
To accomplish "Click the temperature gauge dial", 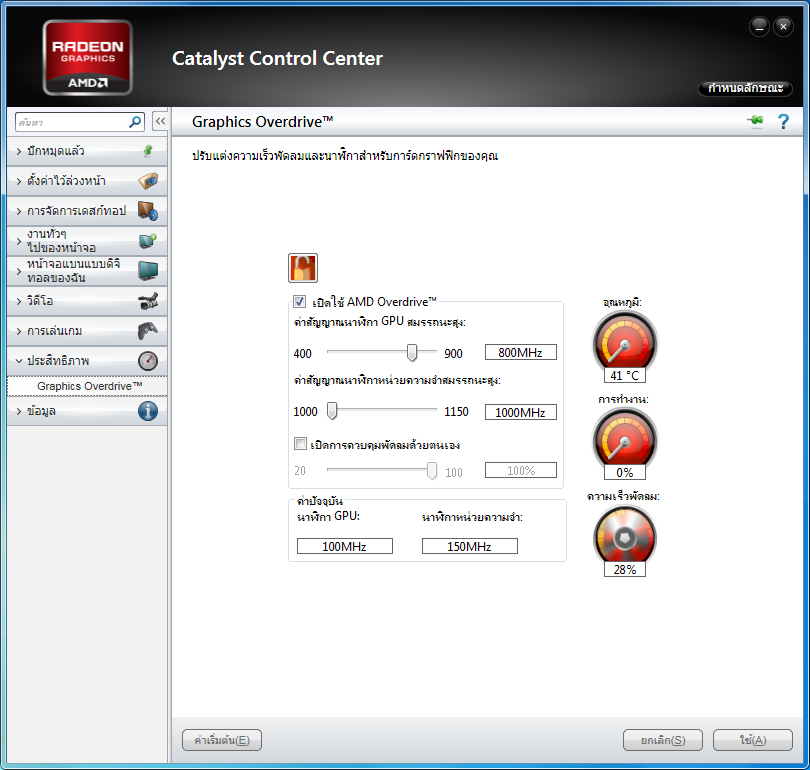I will pyautogui.click(x=625, y=342).
